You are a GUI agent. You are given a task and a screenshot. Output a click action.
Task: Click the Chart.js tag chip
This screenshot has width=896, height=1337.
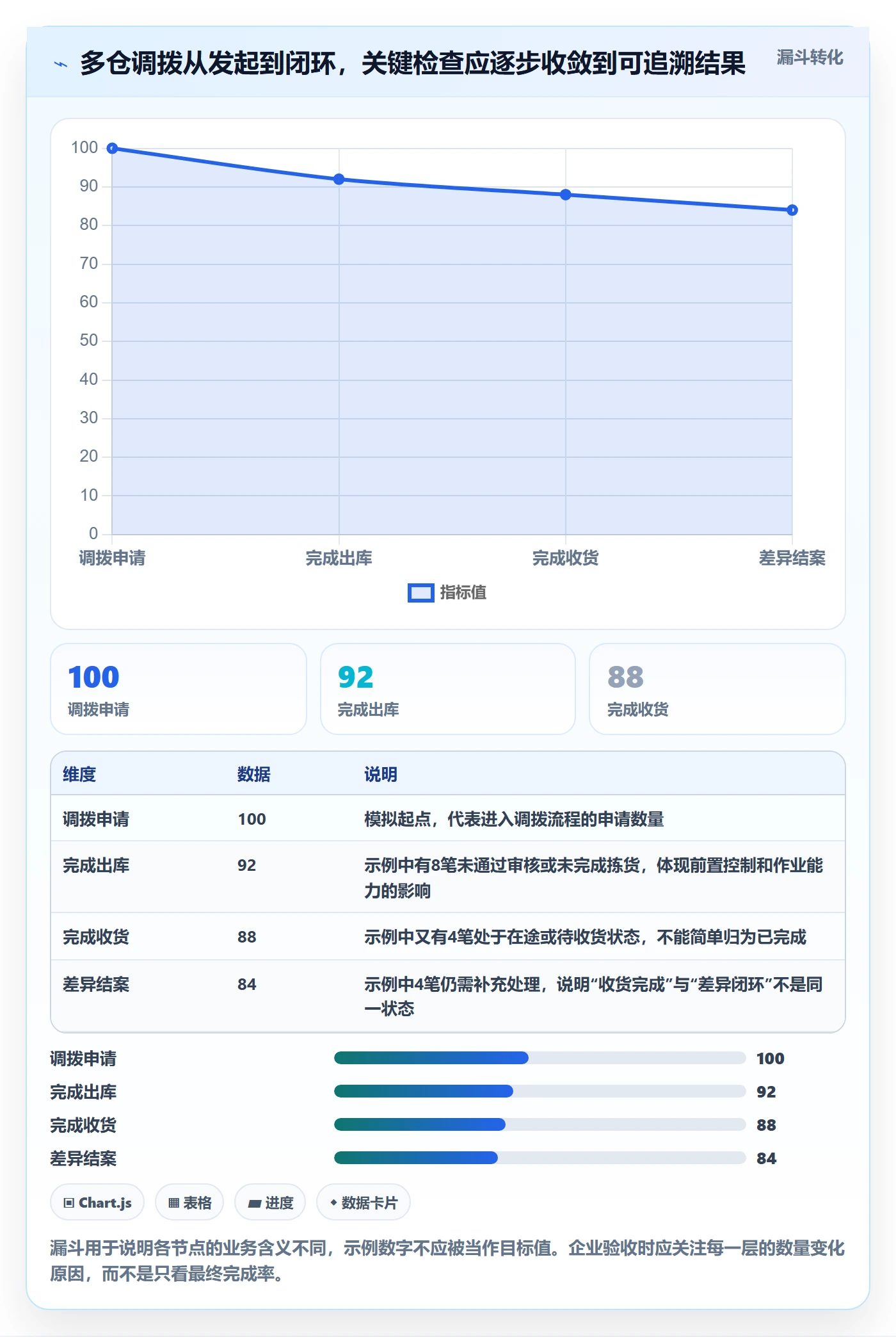(x=97, y=1203)
